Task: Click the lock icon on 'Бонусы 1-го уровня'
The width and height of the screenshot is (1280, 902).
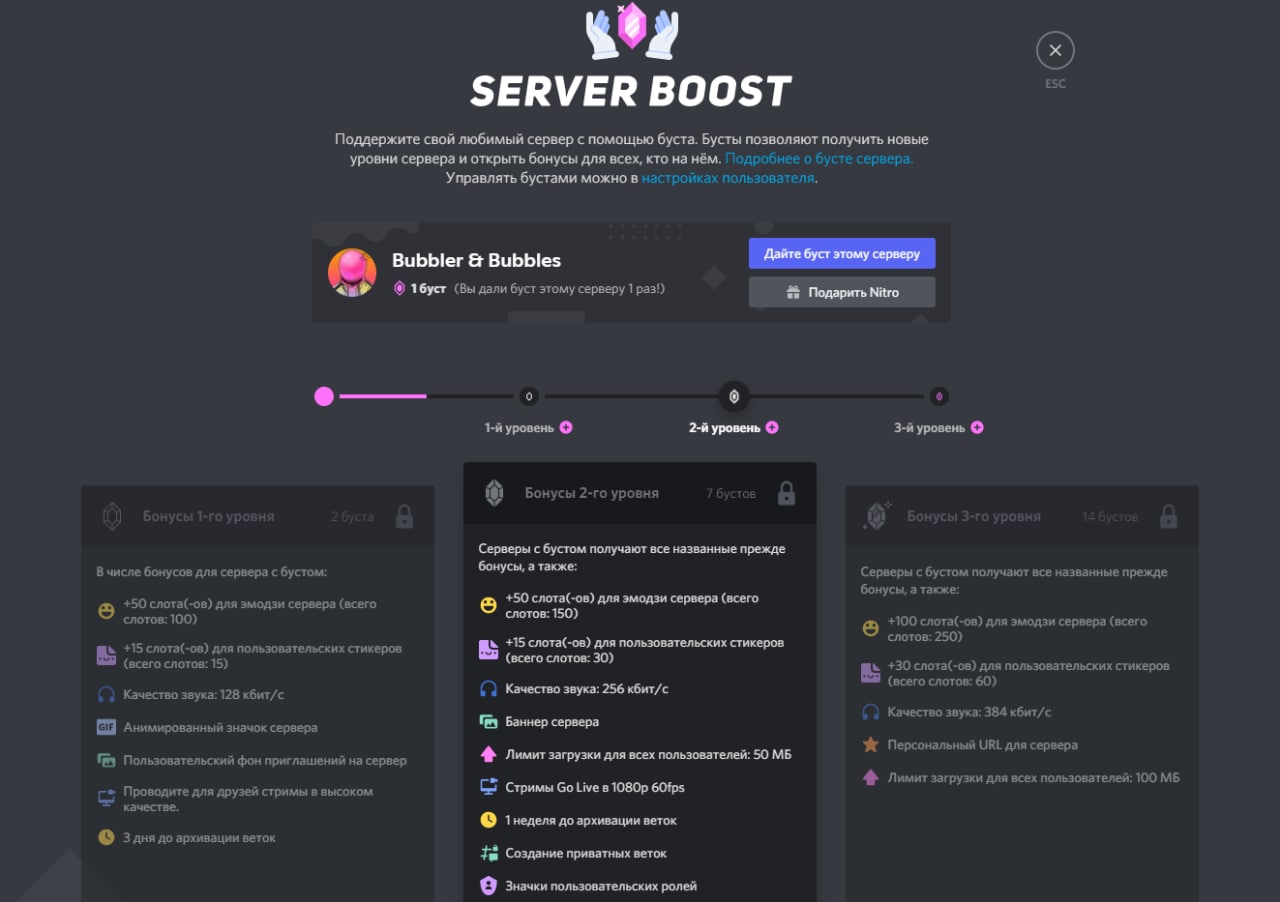Action: point(404,516)
